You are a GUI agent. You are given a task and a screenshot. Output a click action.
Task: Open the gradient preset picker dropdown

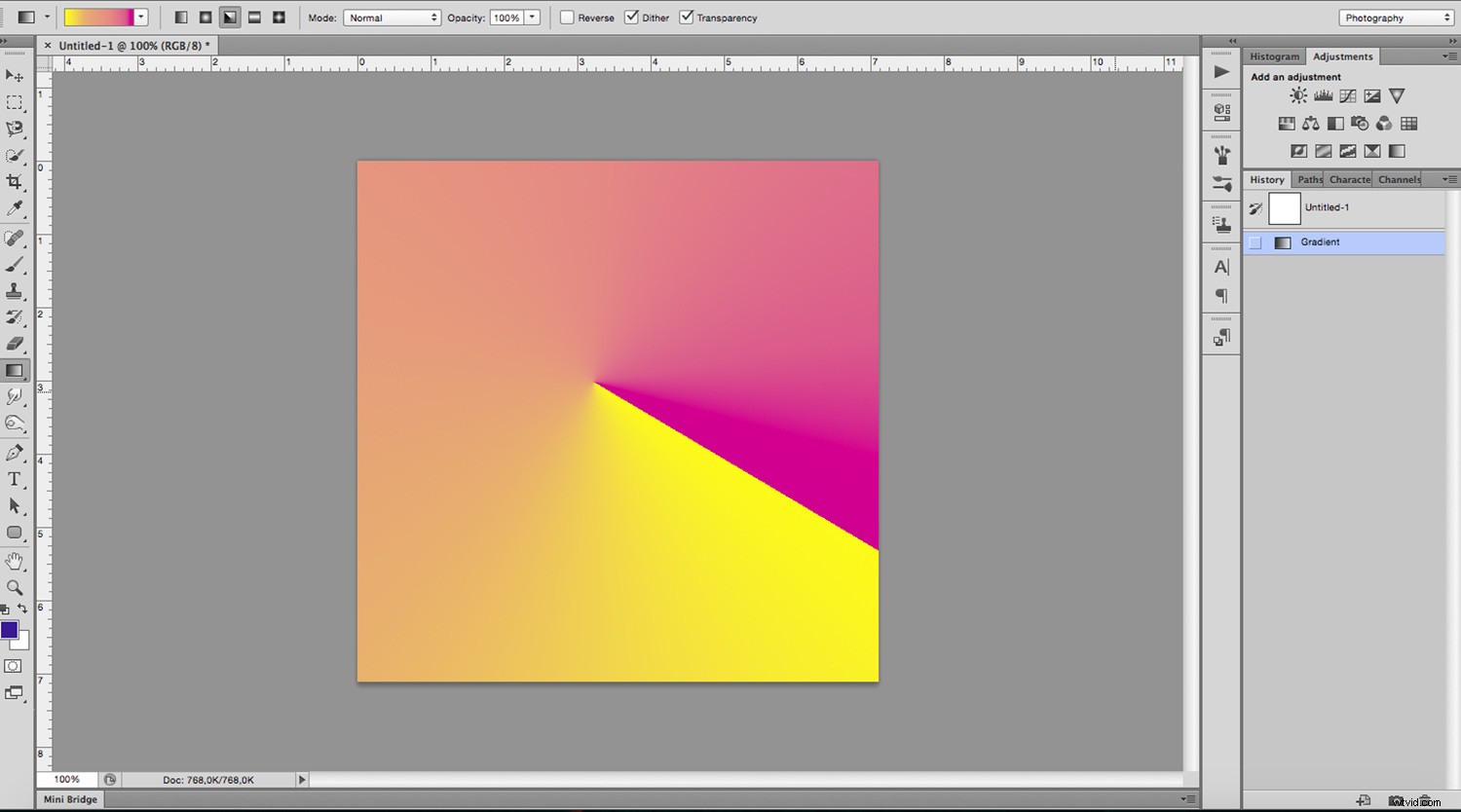tap(139, 17)
